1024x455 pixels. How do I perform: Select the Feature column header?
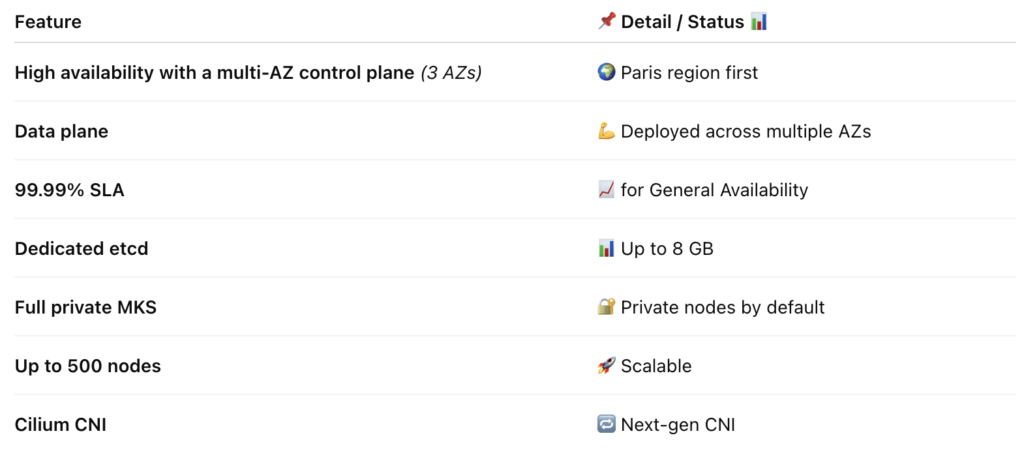point(48,22)
